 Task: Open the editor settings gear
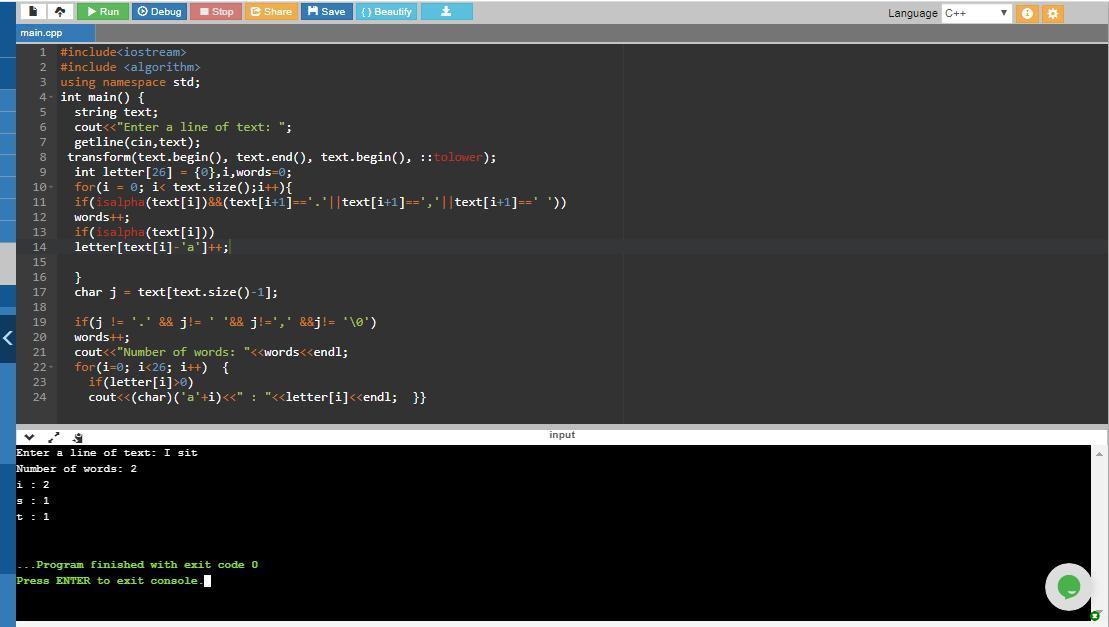point(1052,13)
